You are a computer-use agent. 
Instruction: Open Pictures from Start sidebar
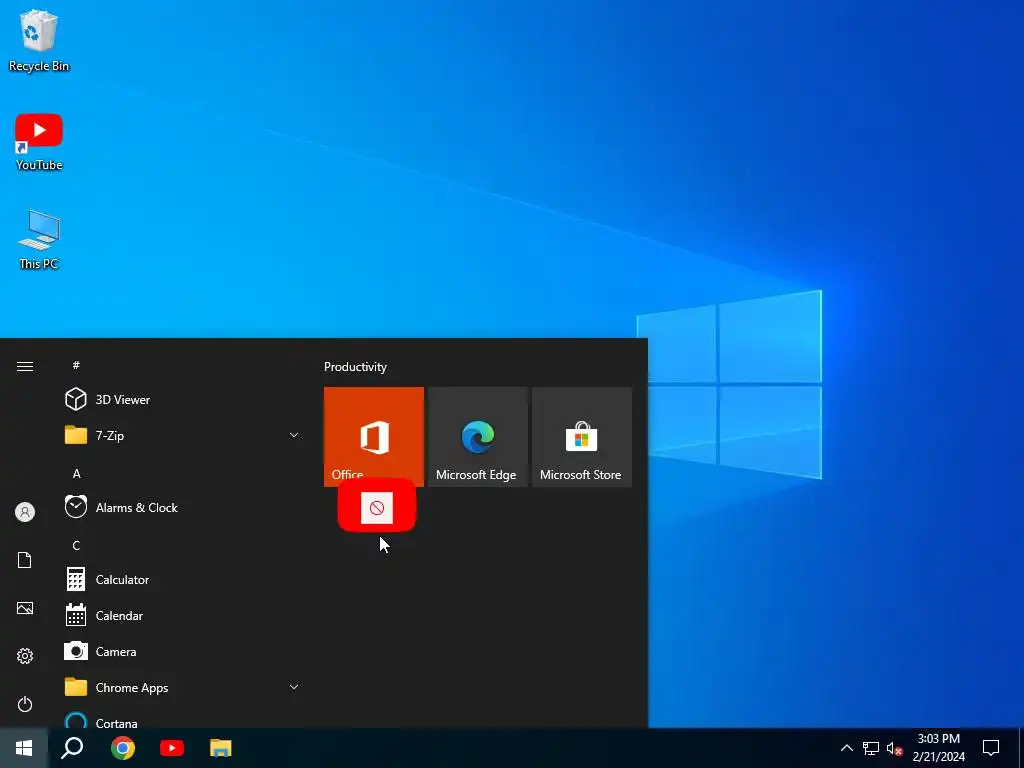pyautogui.click(x=25, y=608)
